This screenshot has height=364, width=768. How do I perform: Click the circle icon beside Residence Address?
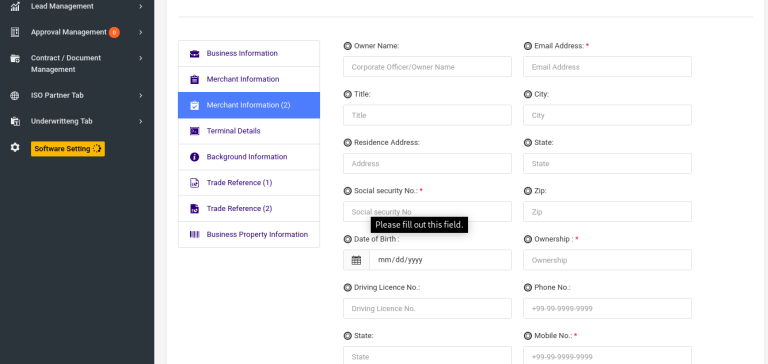pos(347,143)
